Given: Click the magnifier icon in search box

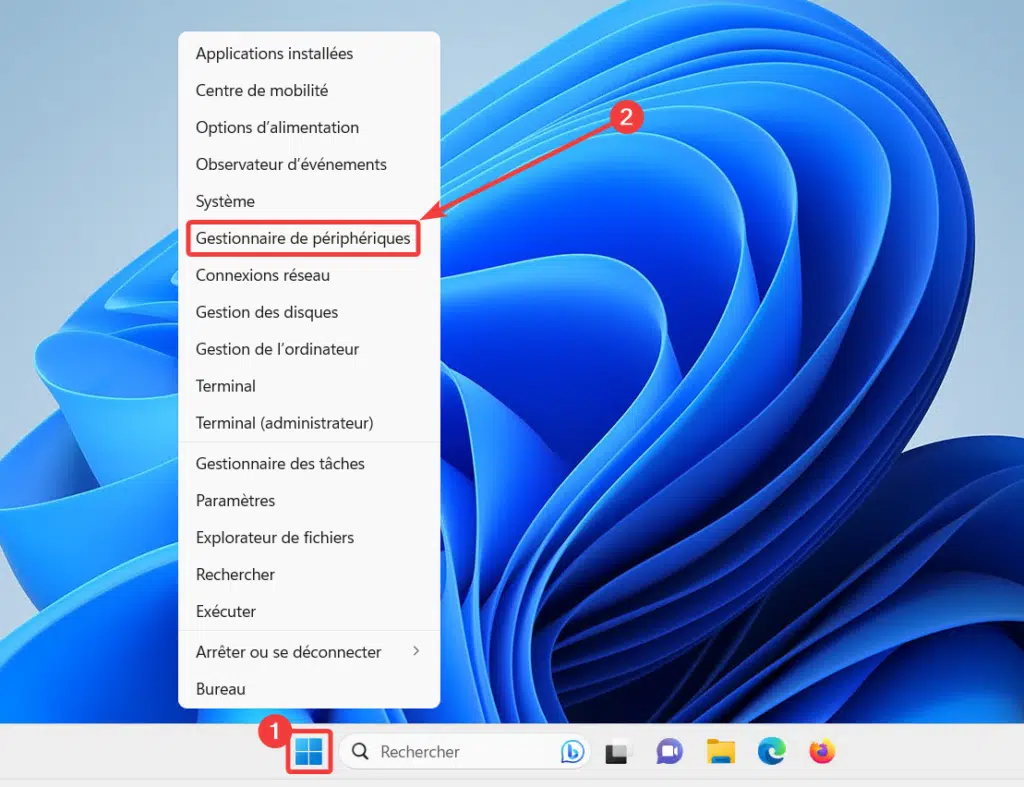Looking at the screenshot, I should point(360,752).
